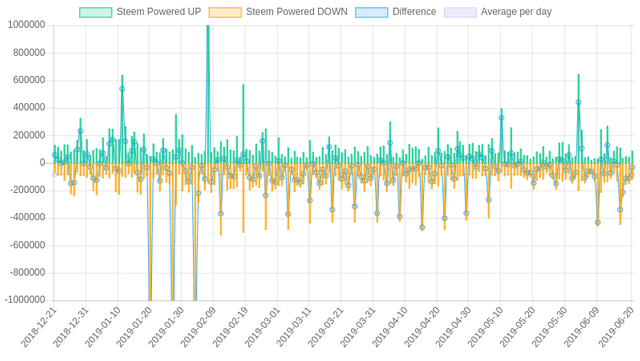Click the 2018-12-31 date label

point(71,328)
